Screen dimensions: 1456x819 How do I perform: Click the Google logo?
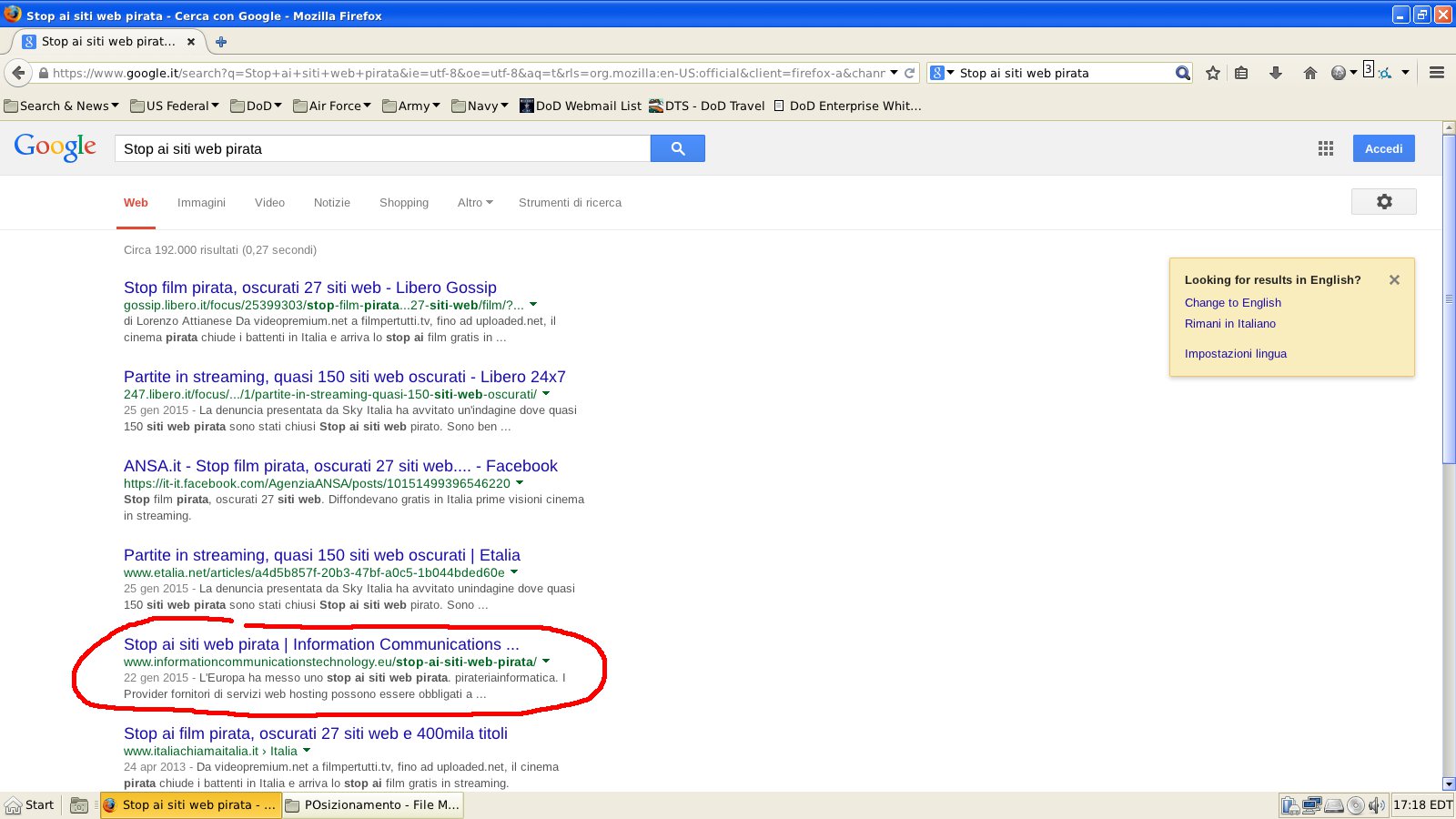click(x=56, y=147)
